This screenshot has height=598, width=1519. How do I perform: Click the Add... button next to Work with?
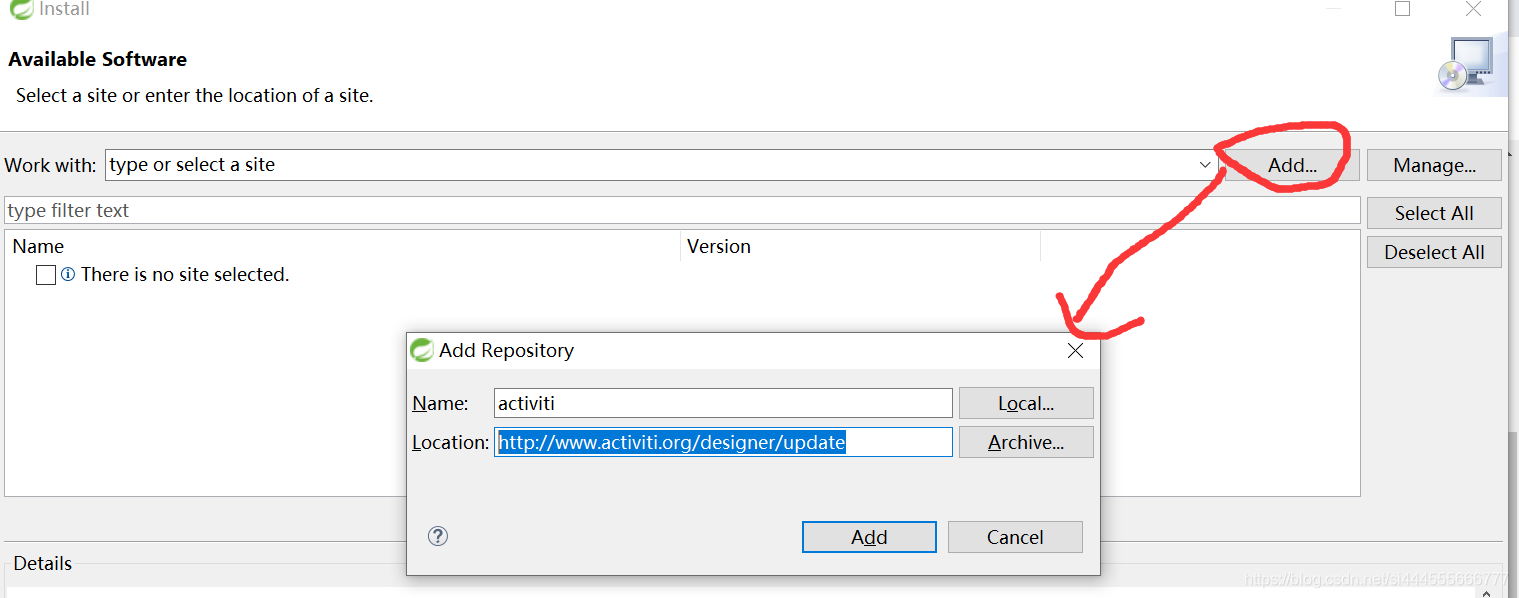click(1292, 165)
